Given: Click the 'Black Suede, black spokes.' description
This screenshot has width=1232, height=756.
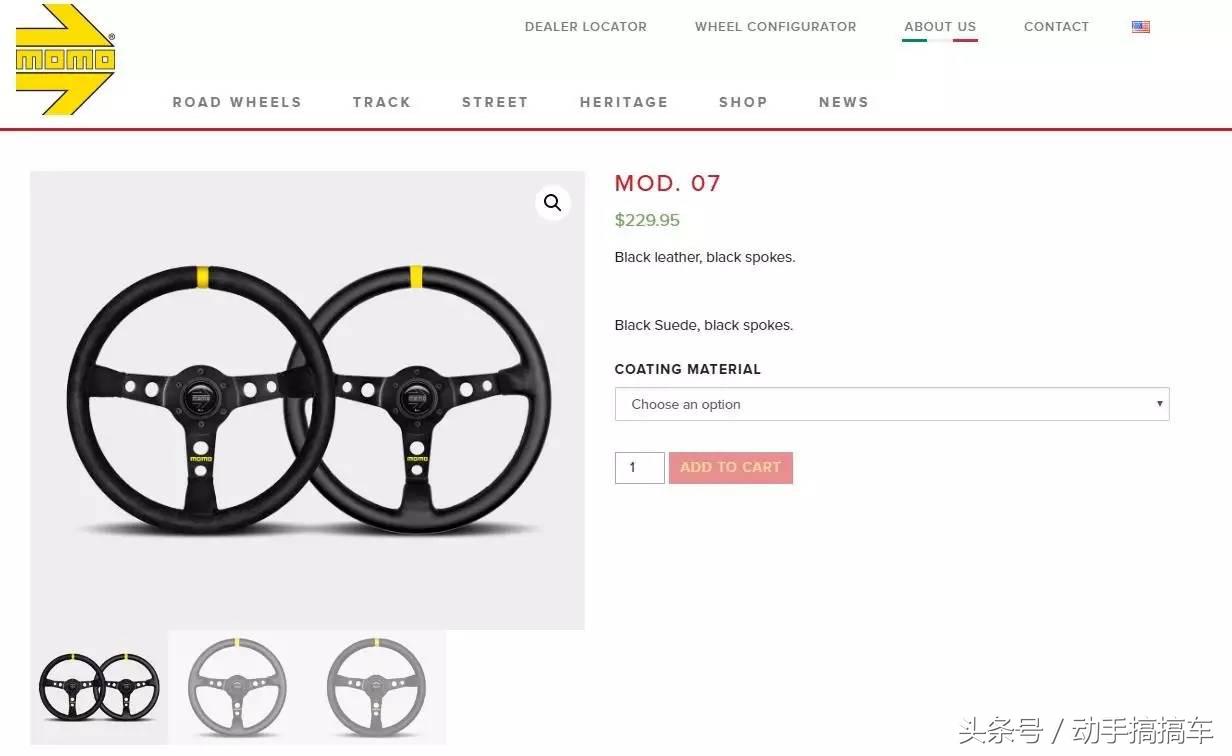Looking at the screenshot, I should click(x=704, y=325).
